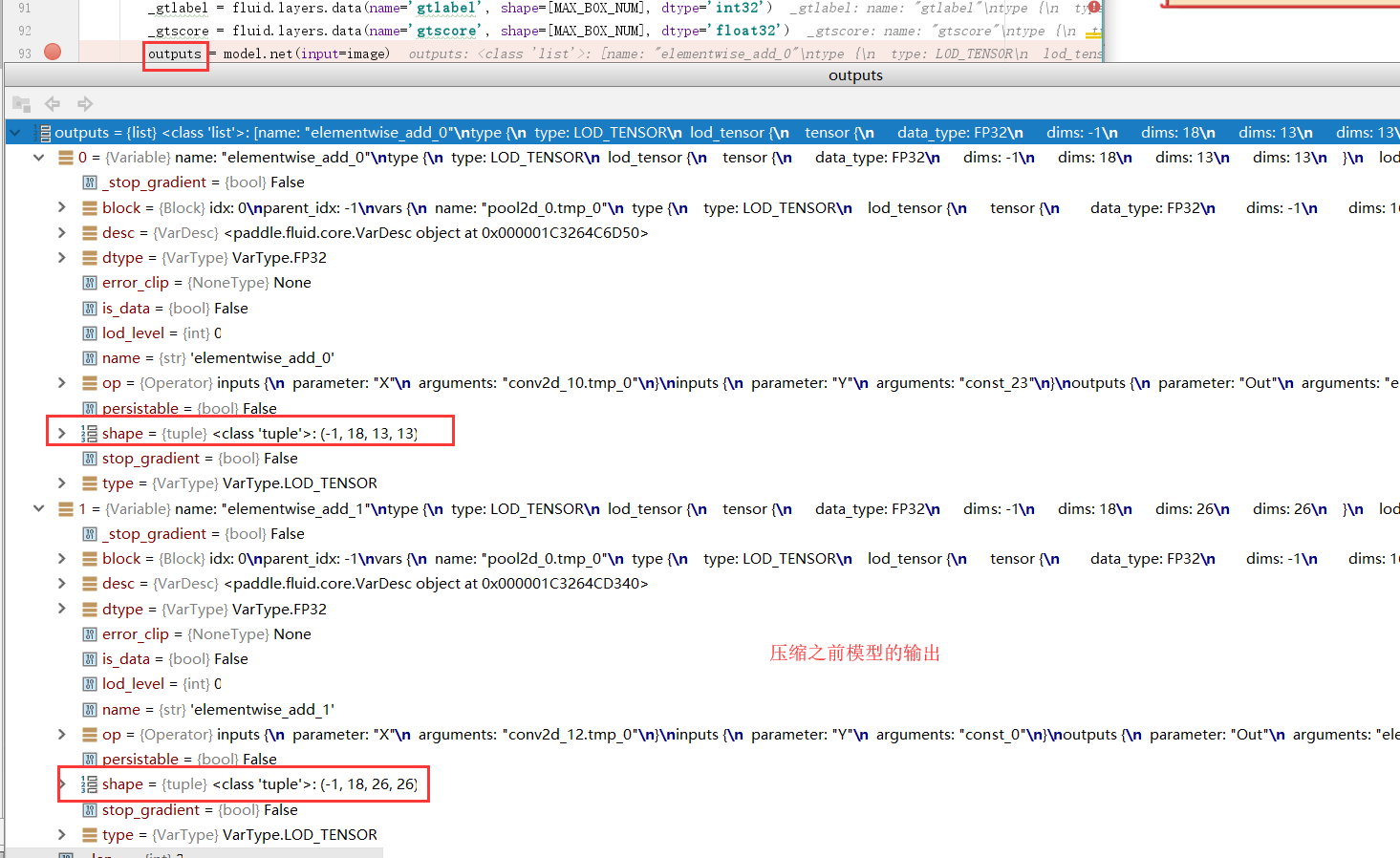
Task: Click the variable icon of elementwise_add_1 row
Action: coord(66,508)
